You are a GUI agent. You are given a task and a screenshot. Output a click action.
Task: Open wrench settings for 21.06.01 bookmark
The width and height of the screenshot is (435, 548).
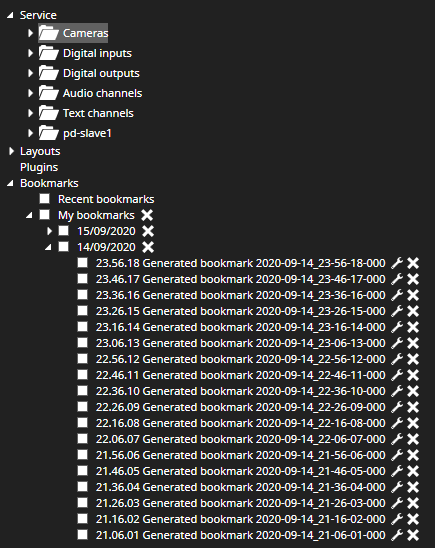click(397, 535)
